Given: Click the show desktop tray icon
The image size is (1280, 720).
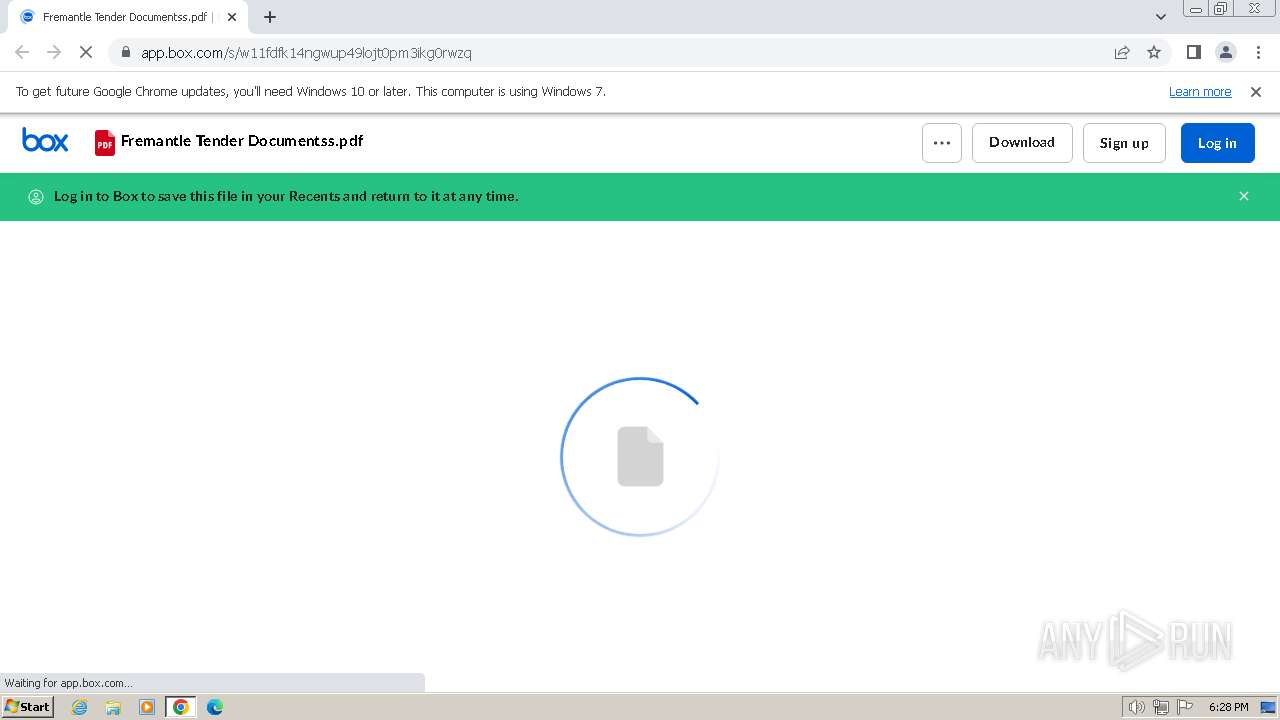Looking at the screenshot, I should (x=1269, y=707).
